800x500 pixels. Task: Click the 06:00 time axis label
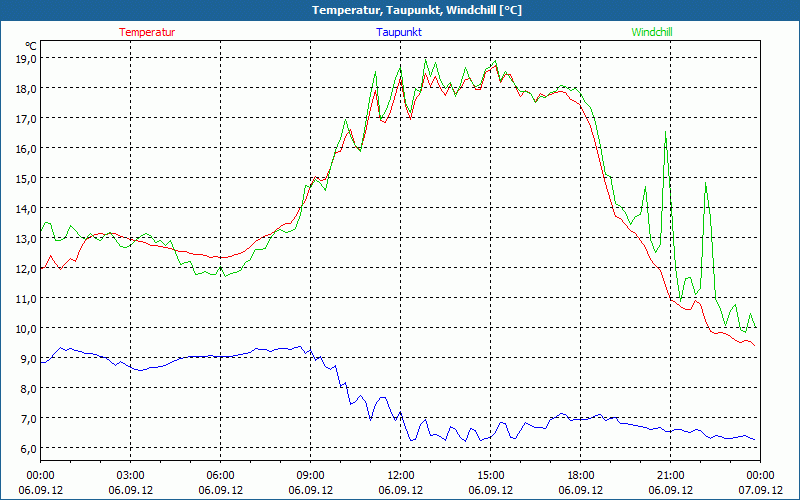click(220, 476)
